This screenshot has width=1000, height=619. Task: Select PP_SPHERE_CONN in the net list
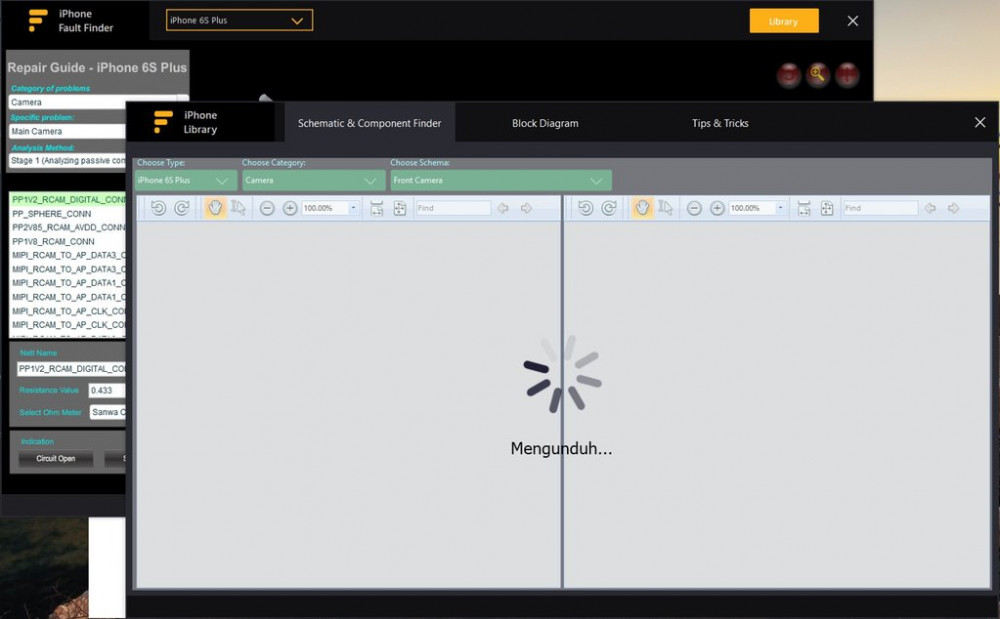pos(68,214)
